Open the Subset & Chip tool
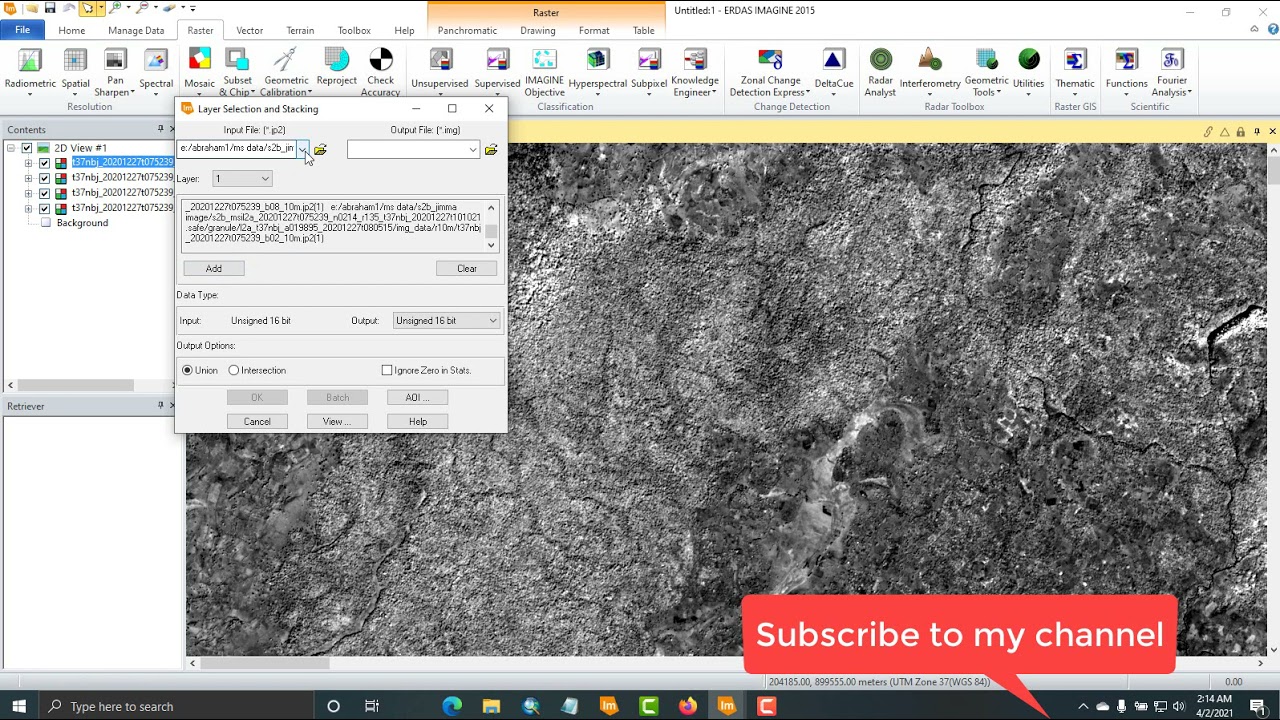This screenshot has height=720, width=1280. point(237,72)
